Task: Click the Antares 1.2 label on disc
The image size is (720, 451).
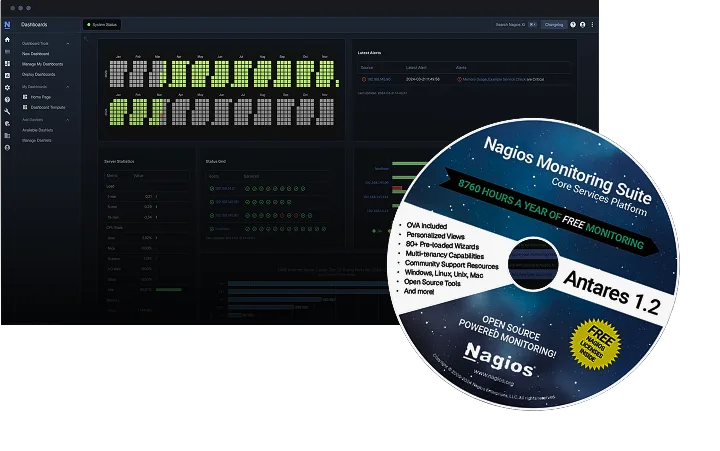Action: tap(613, 293)
